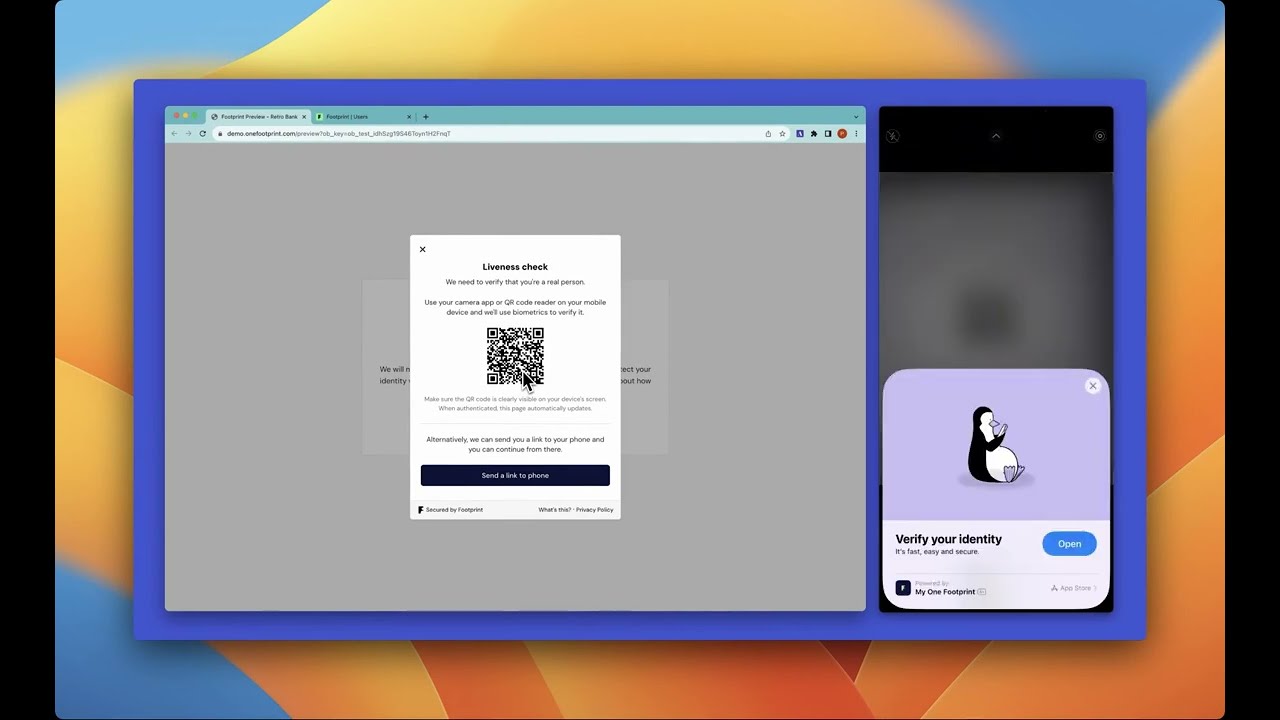Switch to Footprint Preview - Retro Bank tab

259,117
